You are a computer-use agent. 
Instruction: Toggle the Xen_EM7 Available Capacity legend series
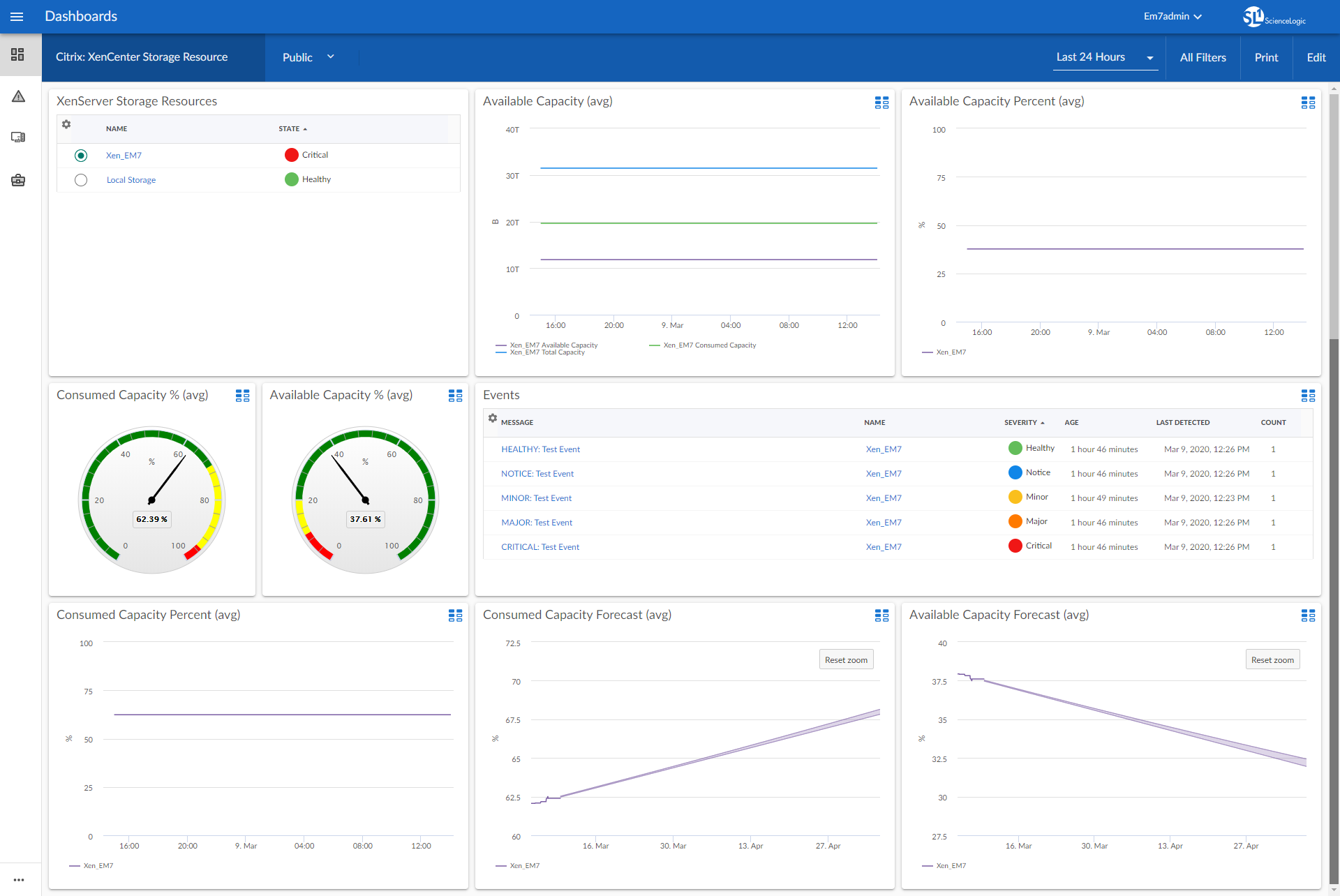click(546, 345)
